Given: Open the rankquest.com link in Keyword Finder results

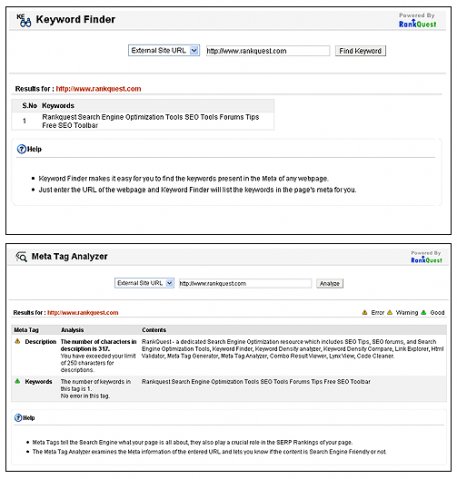Looking at the screenshot, I should [98, 89].
